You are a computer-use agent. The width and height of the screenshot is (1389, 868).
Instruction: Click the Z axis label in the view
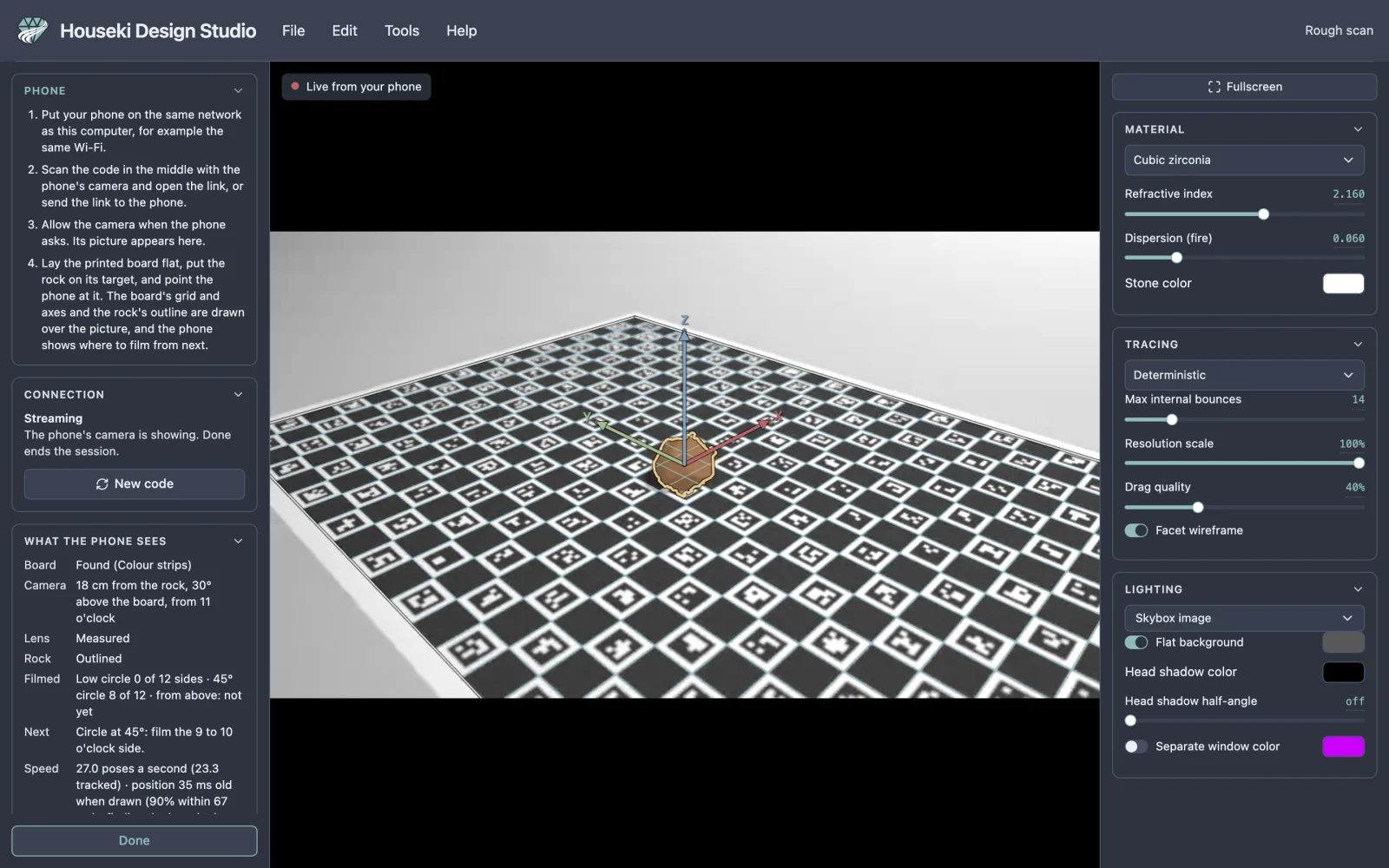click(x=685, y=320)
